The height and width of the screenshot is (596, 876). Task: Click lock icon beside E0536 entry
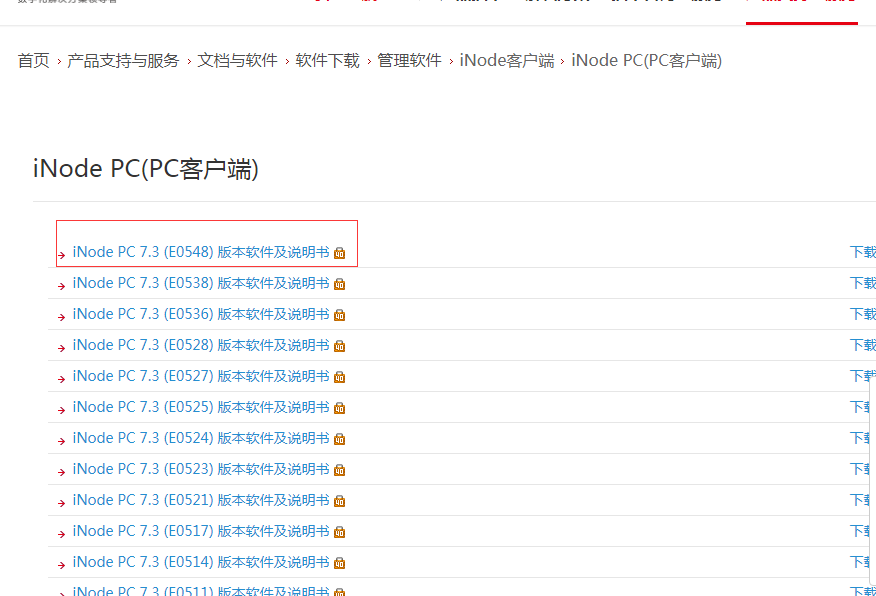pyautogui.click(x=339, y=315)
